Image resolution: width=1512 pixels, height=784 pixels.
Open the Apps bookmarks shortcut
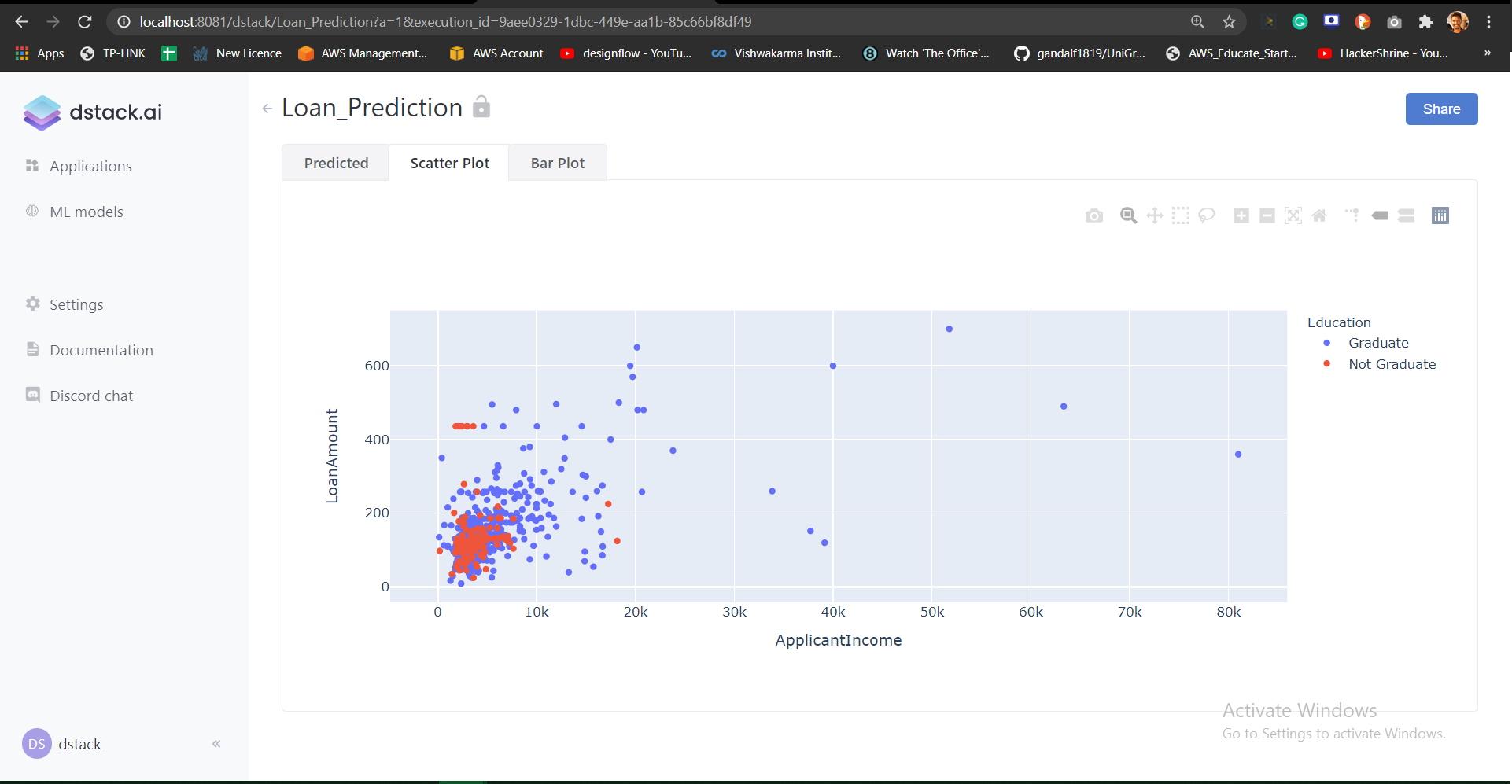point(39,53)
